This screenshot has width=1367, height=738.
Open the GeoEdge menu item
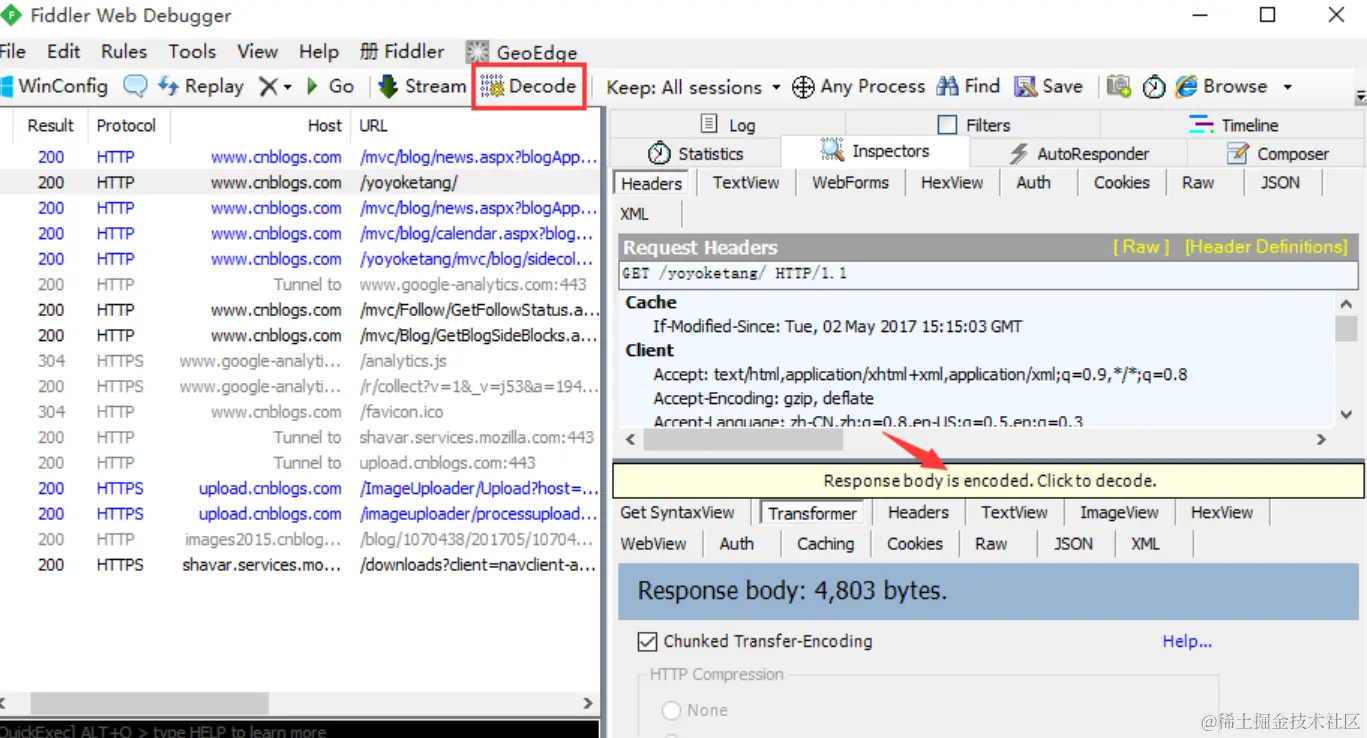[x=521, y=52]
